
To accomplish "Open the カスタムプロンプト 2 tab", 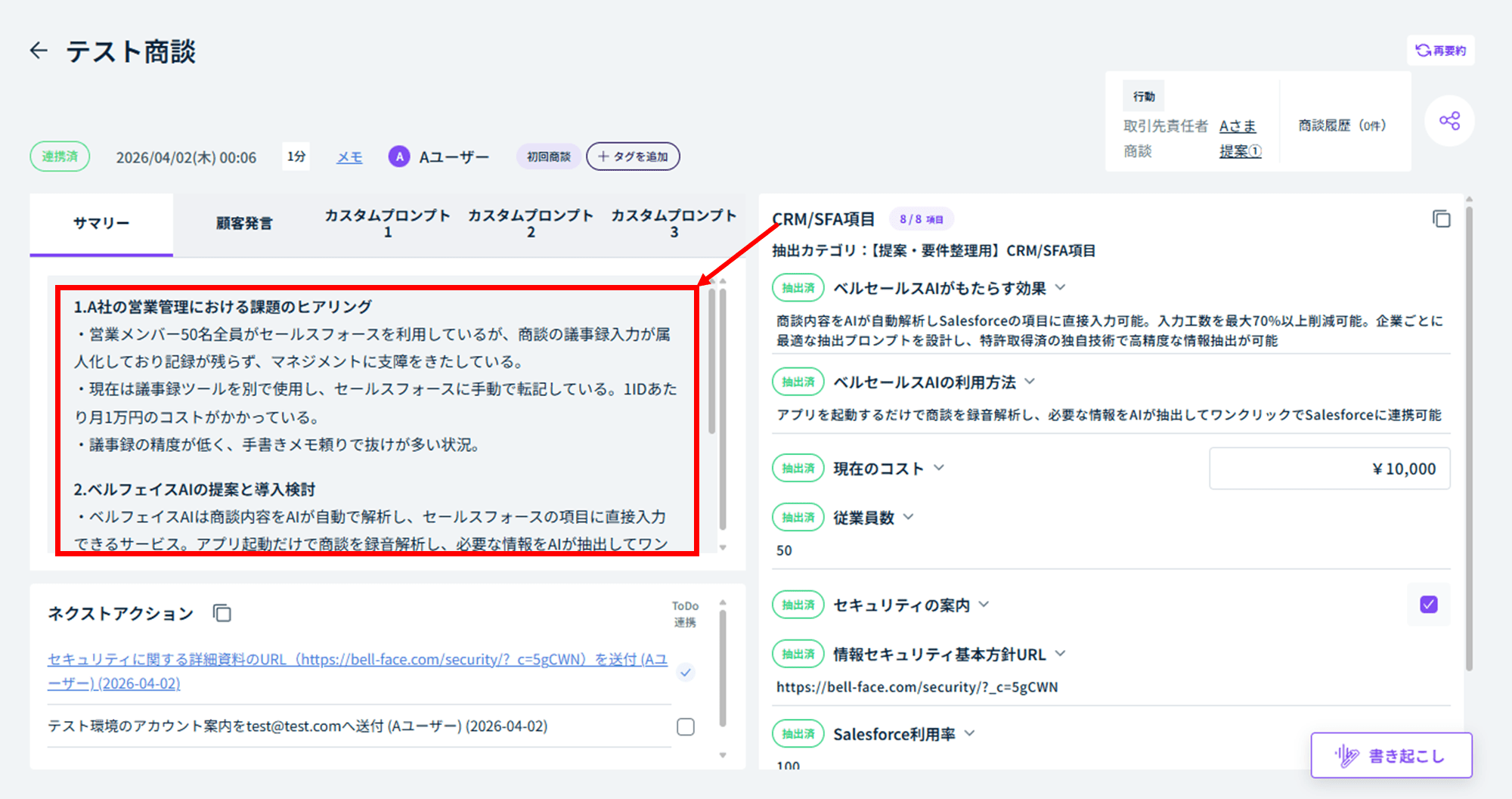I will coord(530,224).
